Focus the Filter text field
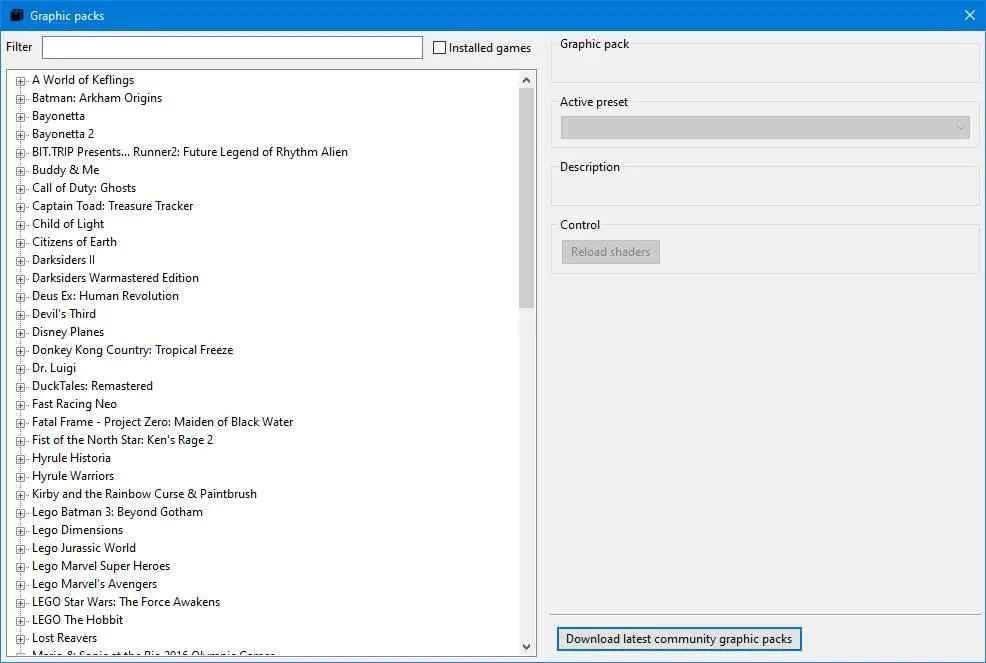The height and width of the screenshot is (663, 986). [x=232, y=47]
